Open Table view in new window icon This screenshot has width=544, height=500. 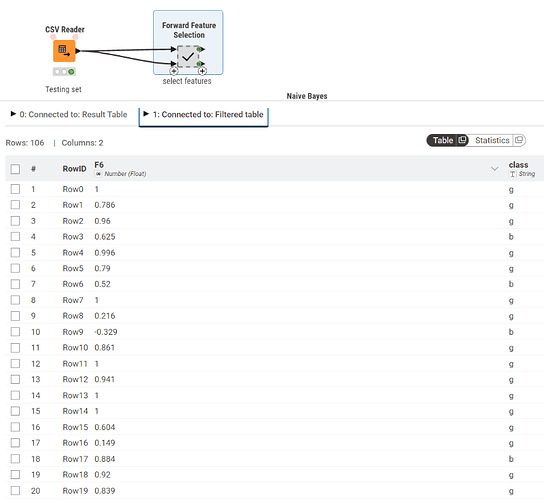[x=462, y=140]
